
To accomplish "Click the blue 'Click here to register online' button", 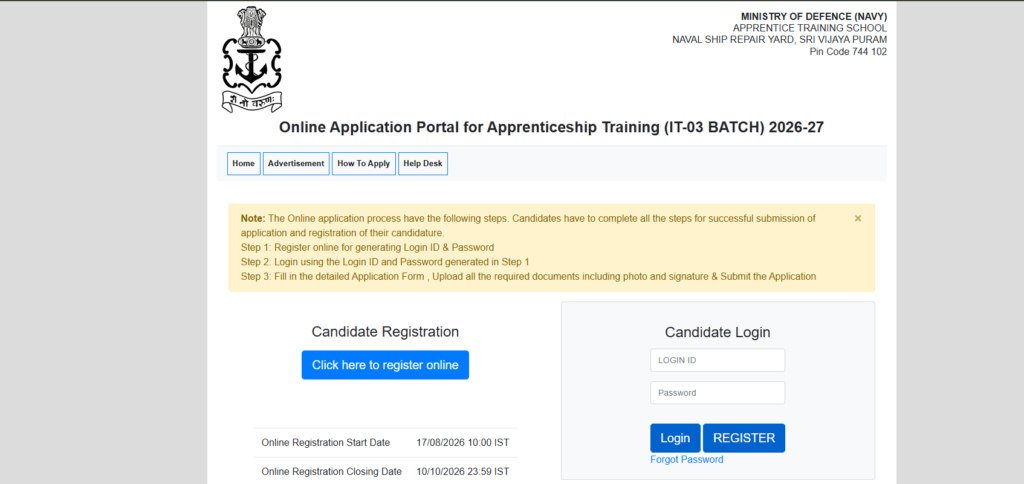I will pos(385,365).
